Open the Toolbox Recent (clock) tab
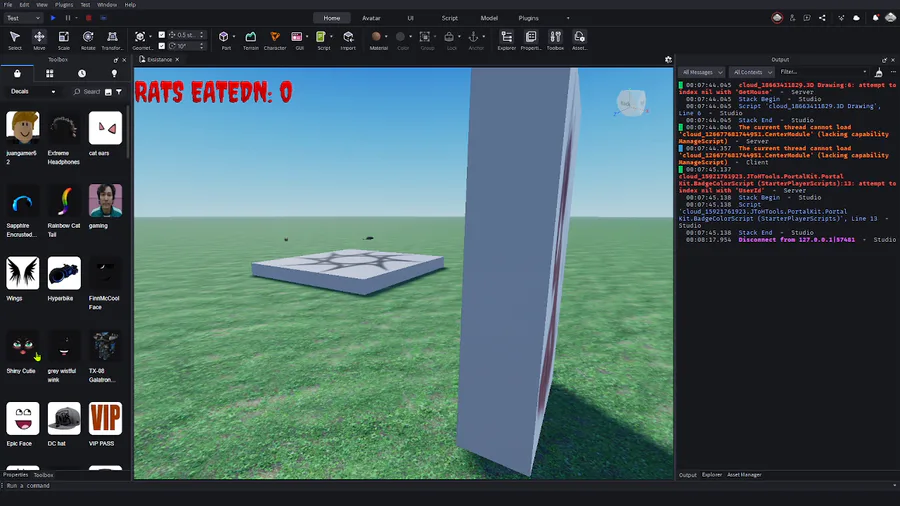The height and width of the screenshot is (506, 900). (x=82, y=73)
